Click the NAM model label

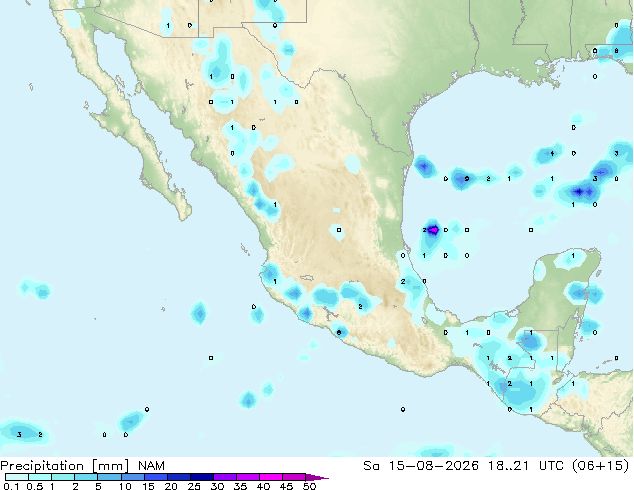[x=151, y=466]
